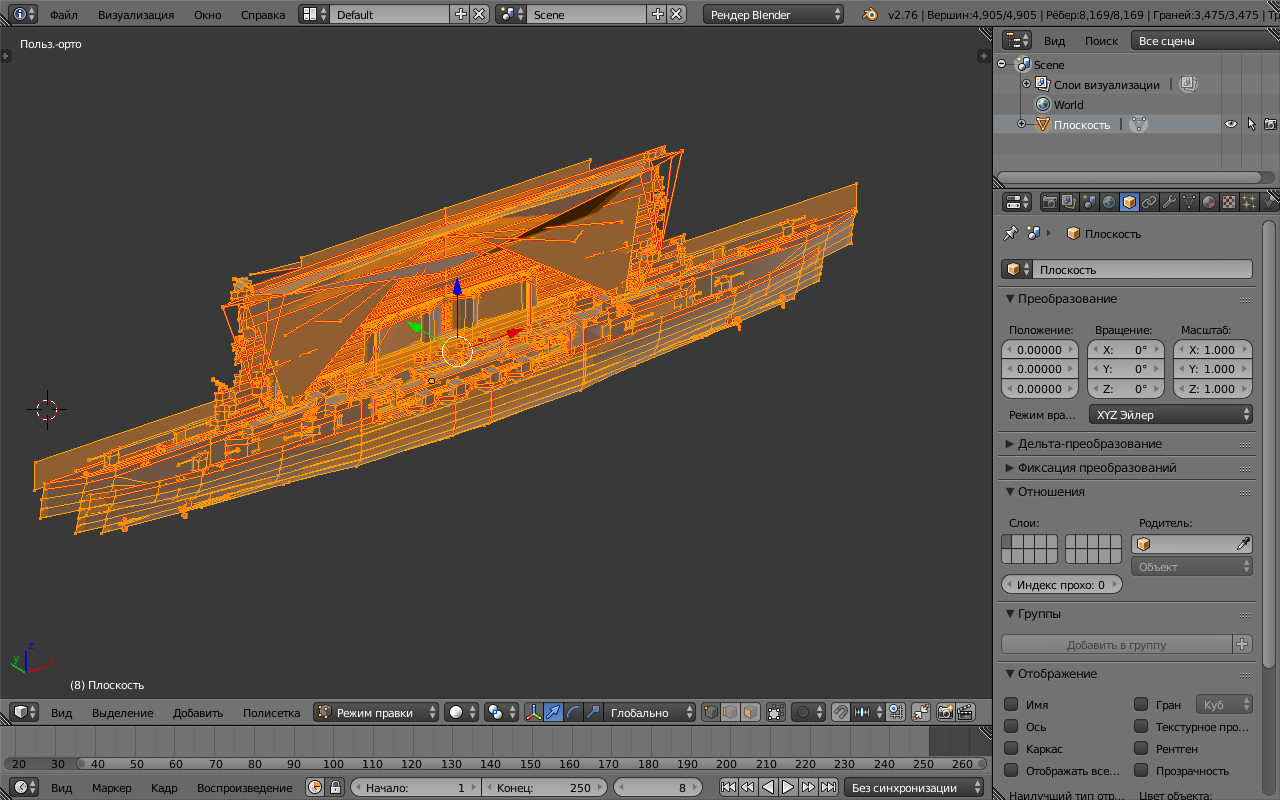Hide Плоскость using the outliner eye icon
The width and height of the screenshot is (1280, 800).
(x=1231, y=125)
